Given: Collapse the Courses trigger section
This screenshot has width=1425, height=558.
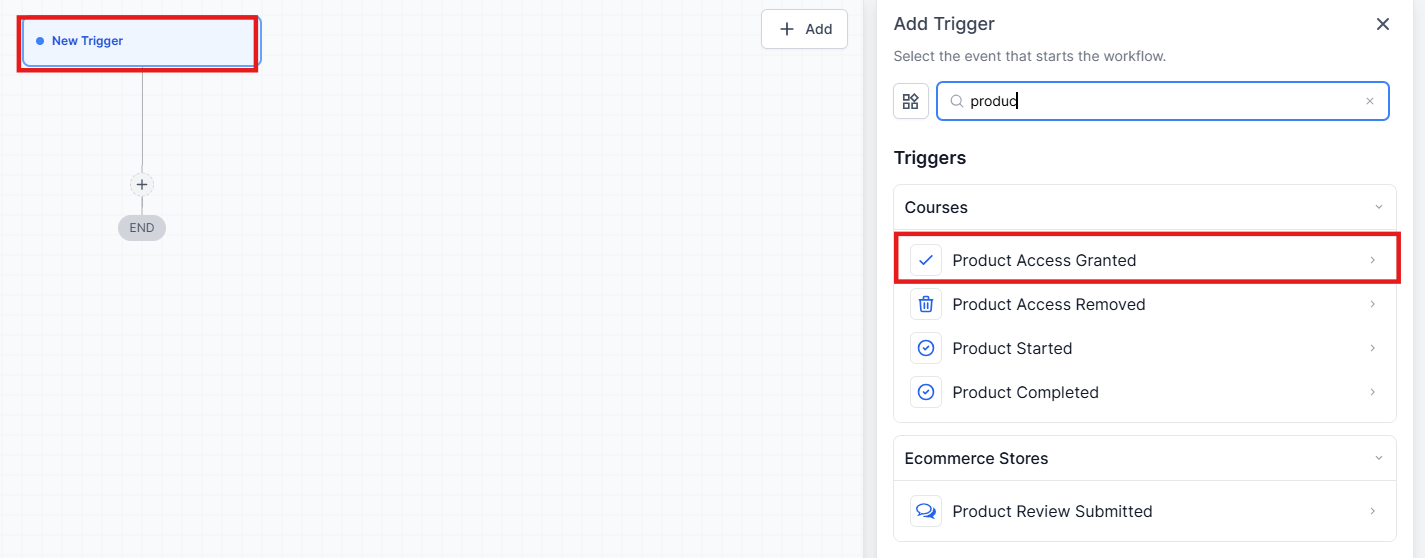Looking at the screenshot, I should pyautogui.click(x=1378, y=207).
